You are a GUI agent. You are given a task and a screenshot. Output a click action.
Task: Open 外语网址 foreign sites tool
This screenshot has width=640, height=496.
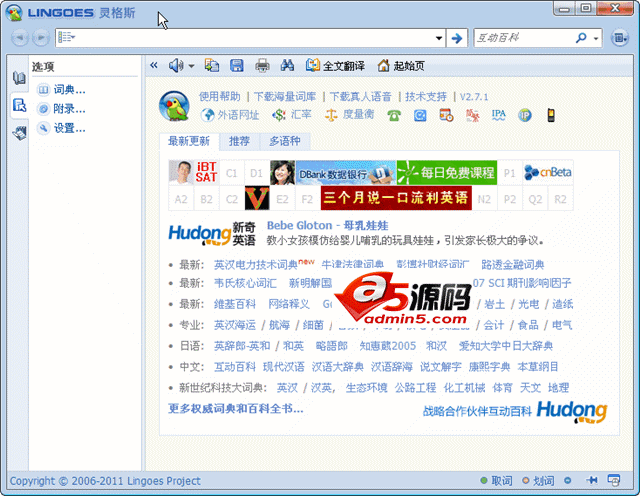[x=230, y=115]
